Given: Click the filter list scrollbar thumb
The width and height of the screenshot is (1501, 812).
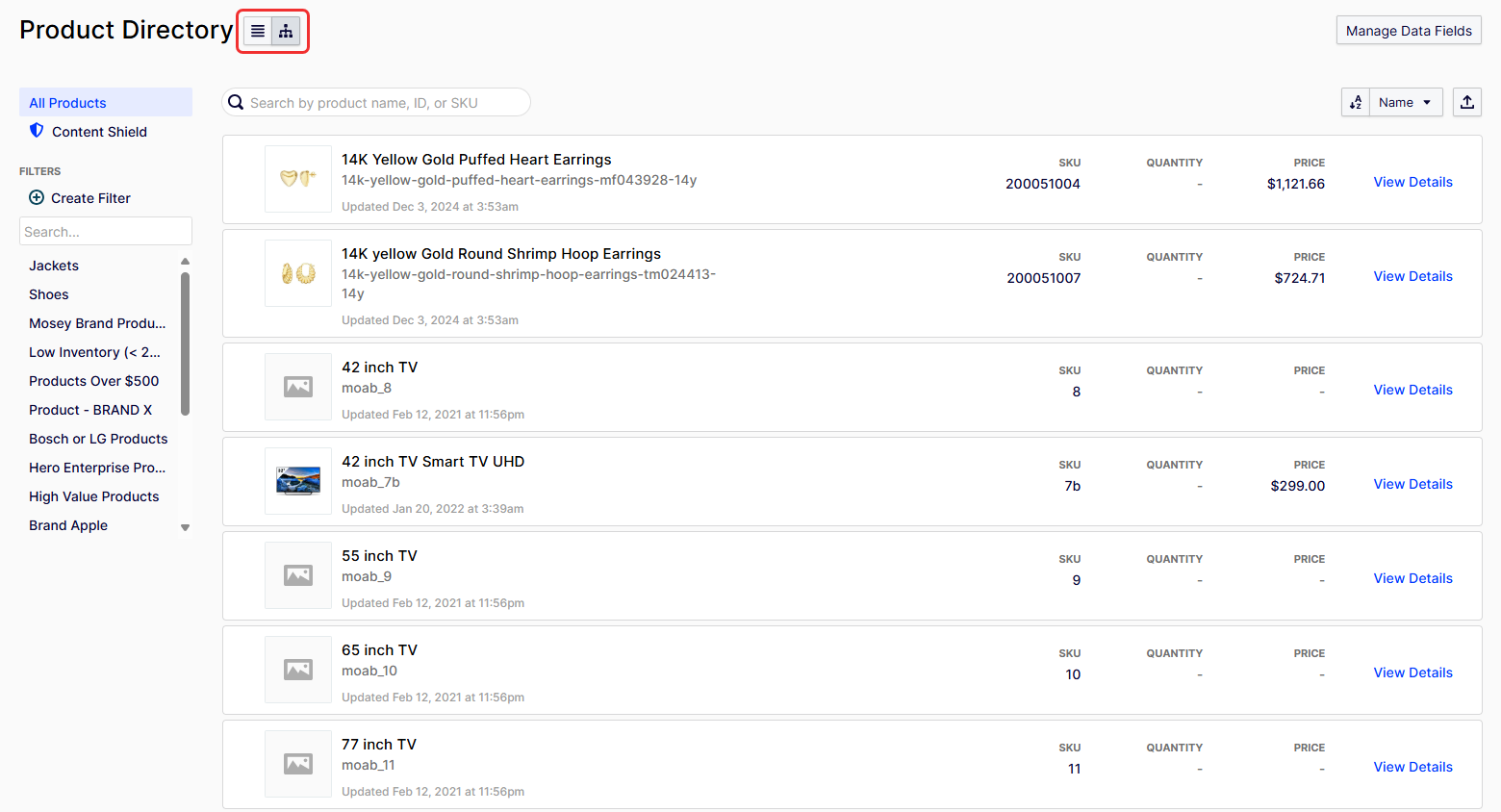Looking at the screenshot, I should [x=185, y=343].
